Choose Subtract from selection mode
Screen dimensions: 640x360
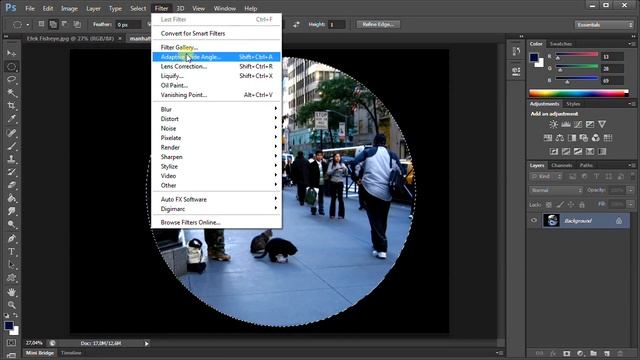64,24
